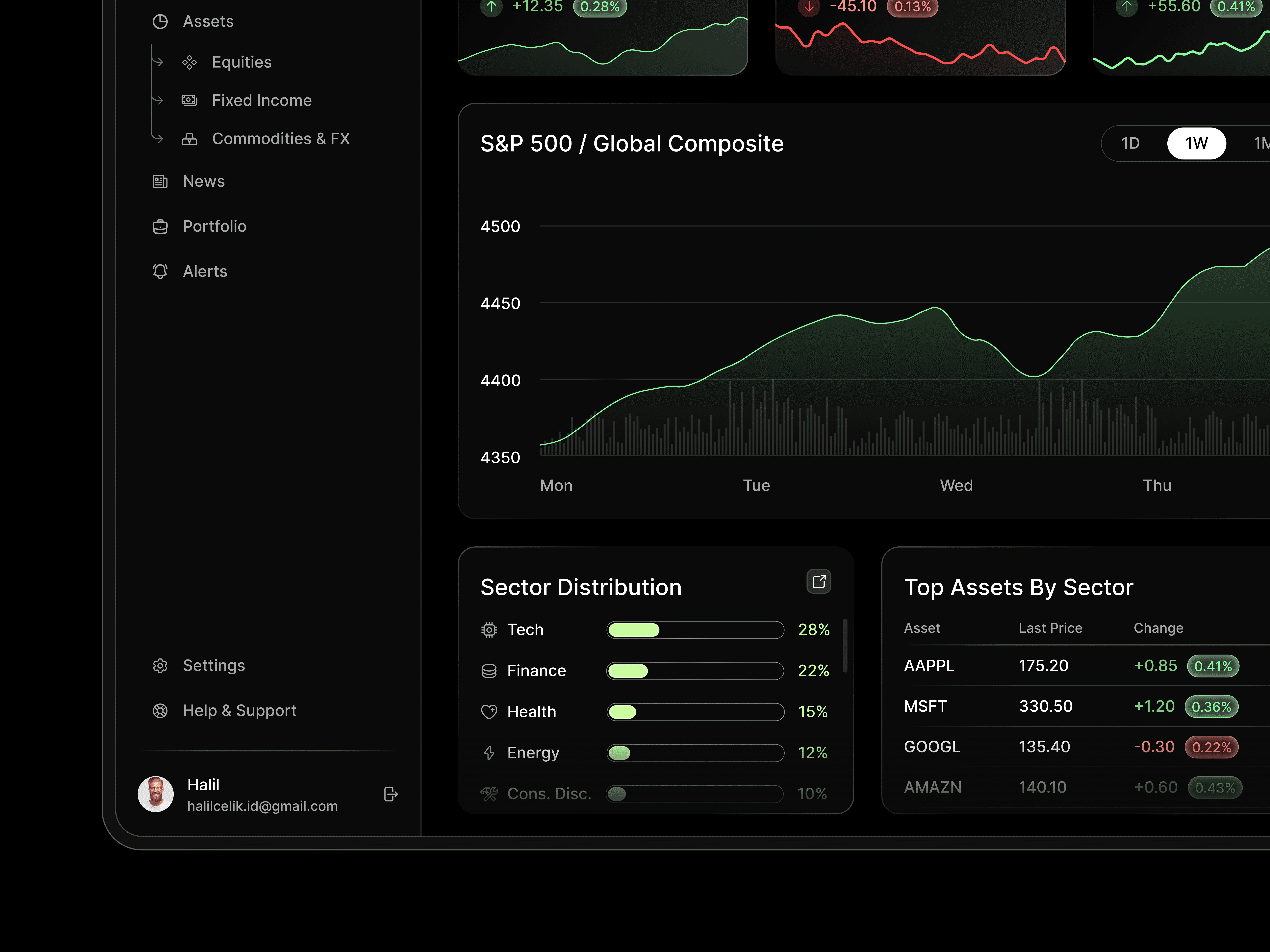This screenshot has height=952, width=1270.
Task: Click the logout icon beside Halil's email
Action: coord(390,794)
